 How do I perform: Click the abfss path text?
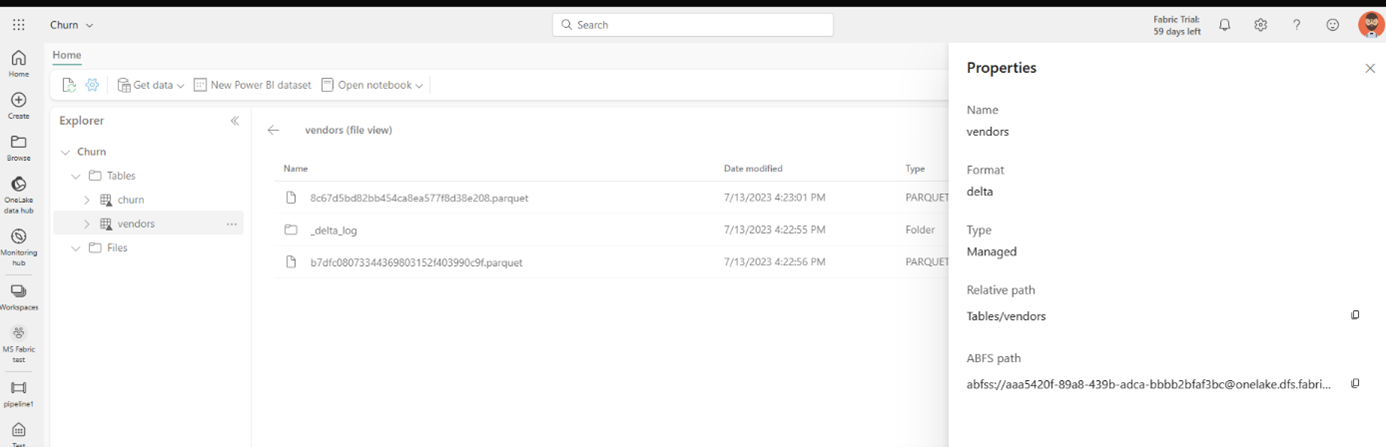(1149, 384)
